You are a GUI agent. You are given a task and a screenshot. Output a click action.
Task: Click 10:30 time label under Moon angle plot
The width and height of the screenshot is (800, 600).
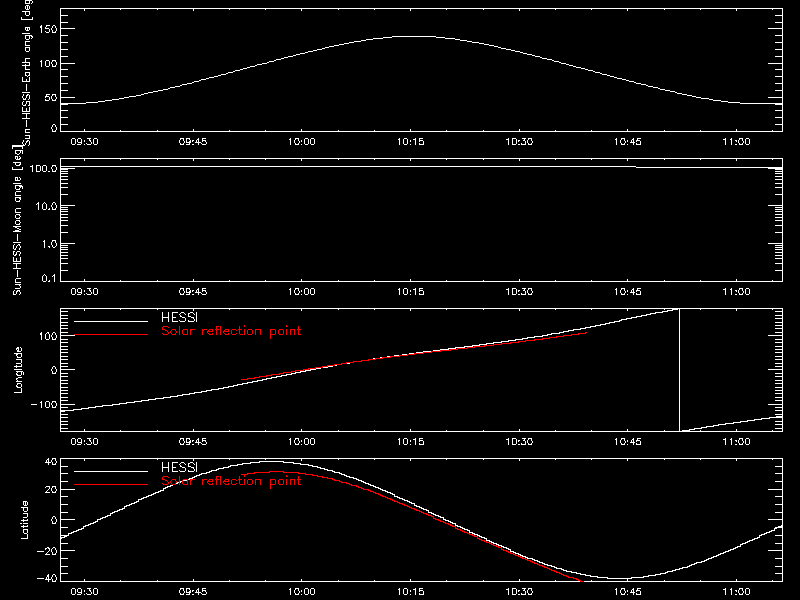click(x=519, y=292)
